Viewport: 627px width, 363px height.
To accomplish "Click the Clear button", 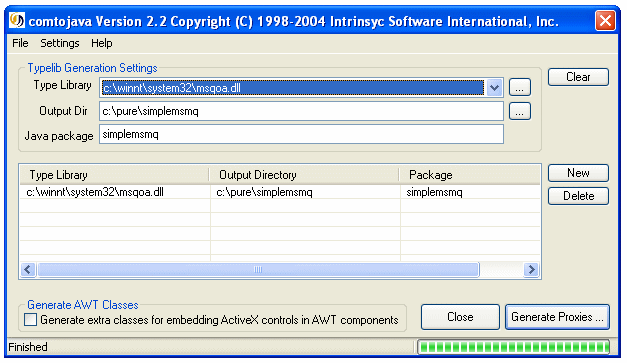I will tap(578, 77).
